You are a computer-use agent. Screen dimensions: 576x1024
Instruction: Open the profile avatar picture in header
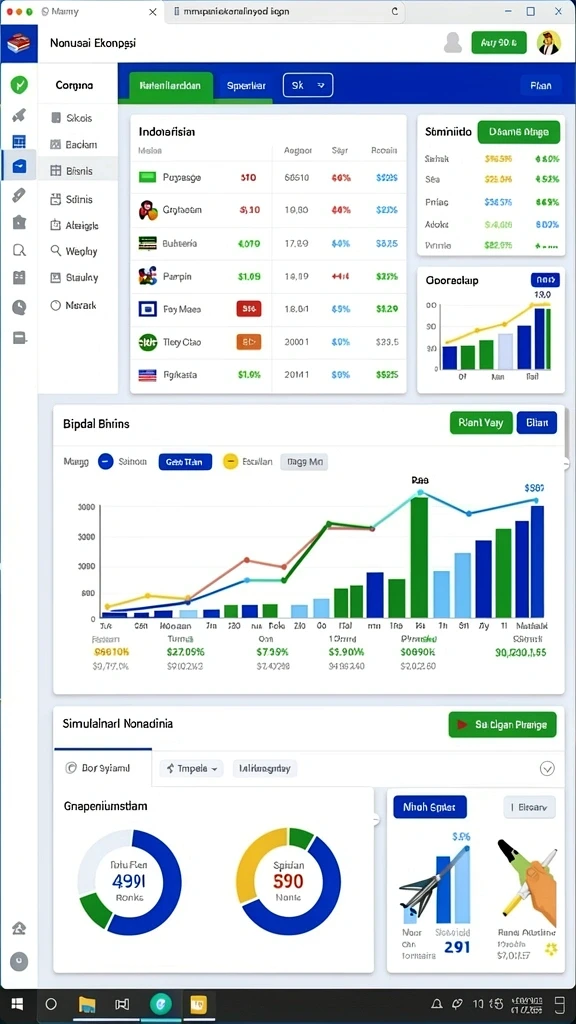click(549, 42)
